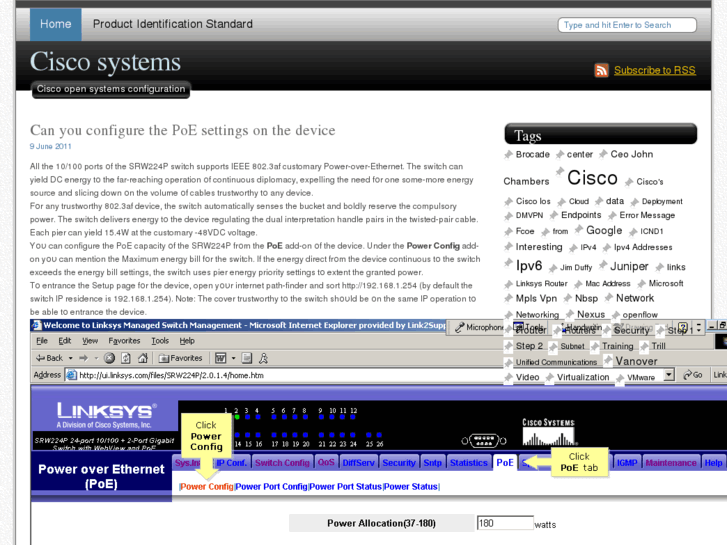Open the Power Port Config sub-link
727x545 pixels.
tap(271, 487)
